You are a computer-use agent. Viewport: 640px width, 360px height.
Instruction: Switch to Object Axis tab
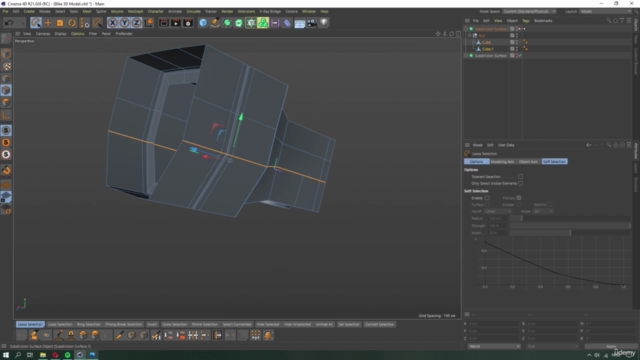[528, 162]
